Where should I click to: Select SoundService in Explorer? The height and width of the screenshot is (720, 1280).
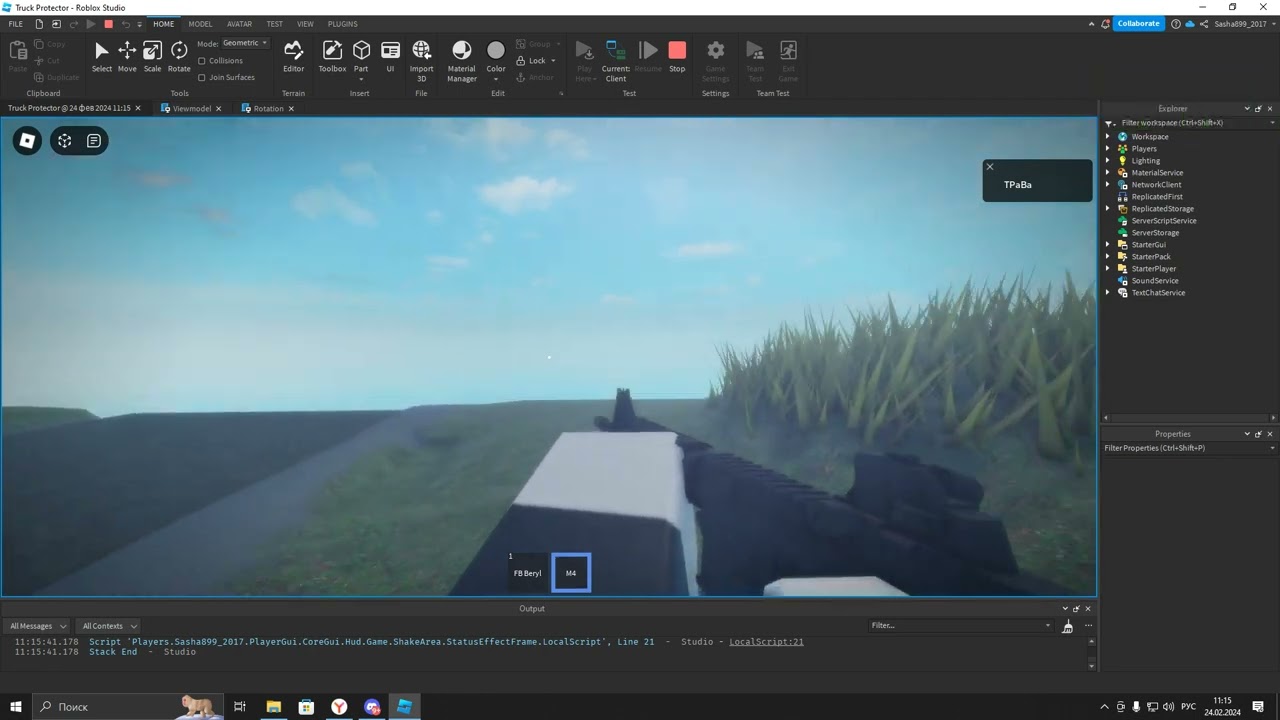click(1154, 281)
